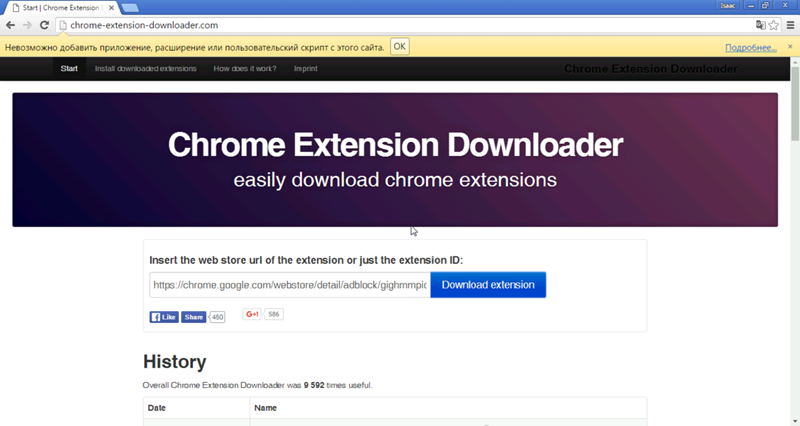The height and width of the screenshot is (426, 800).
Task: Open the translate page icon
Action: point(760,25)
